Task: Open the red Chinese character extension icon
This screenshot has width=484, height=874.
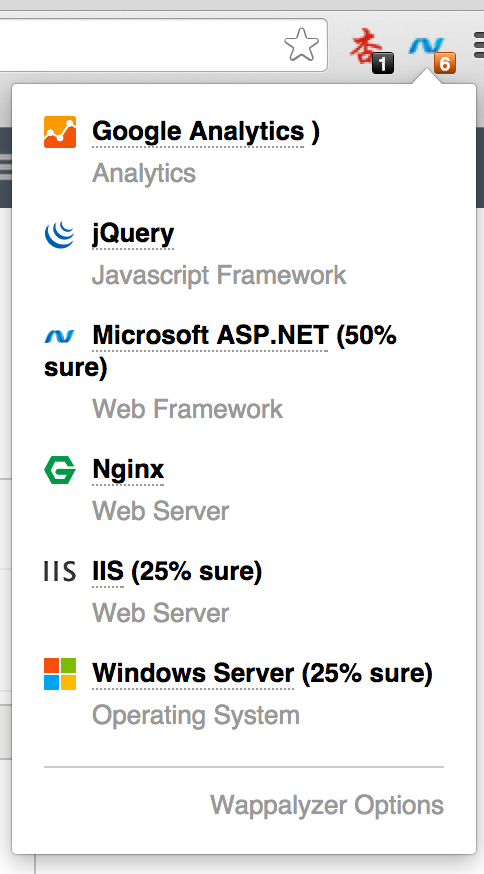Action: (371, 52)
